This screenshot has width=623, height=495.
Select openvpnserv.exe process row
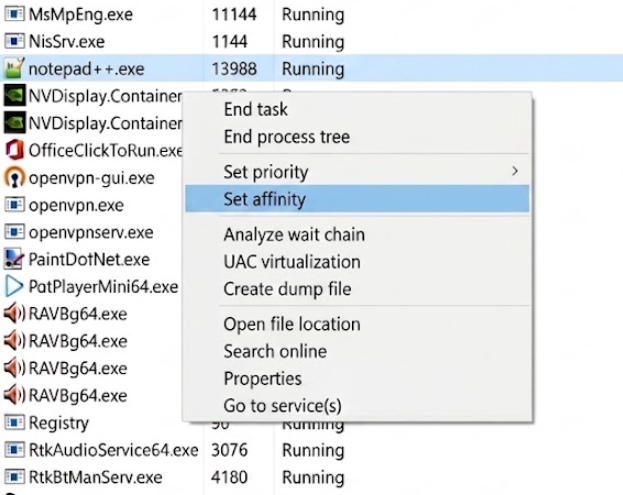[x=91, y=232]
